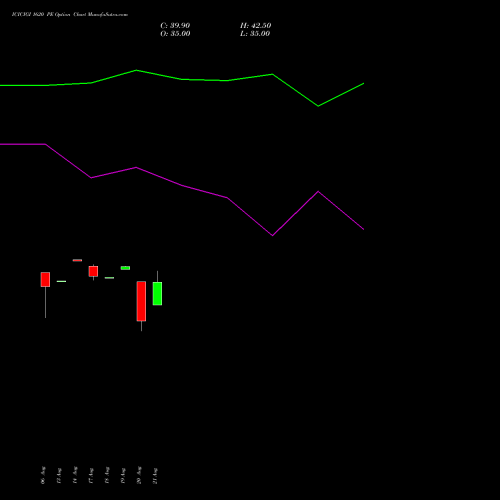Click the low value L: 35.00
The height and width of the screenshot is (500, 500).
pyautogui.click(x=255, y=34)
